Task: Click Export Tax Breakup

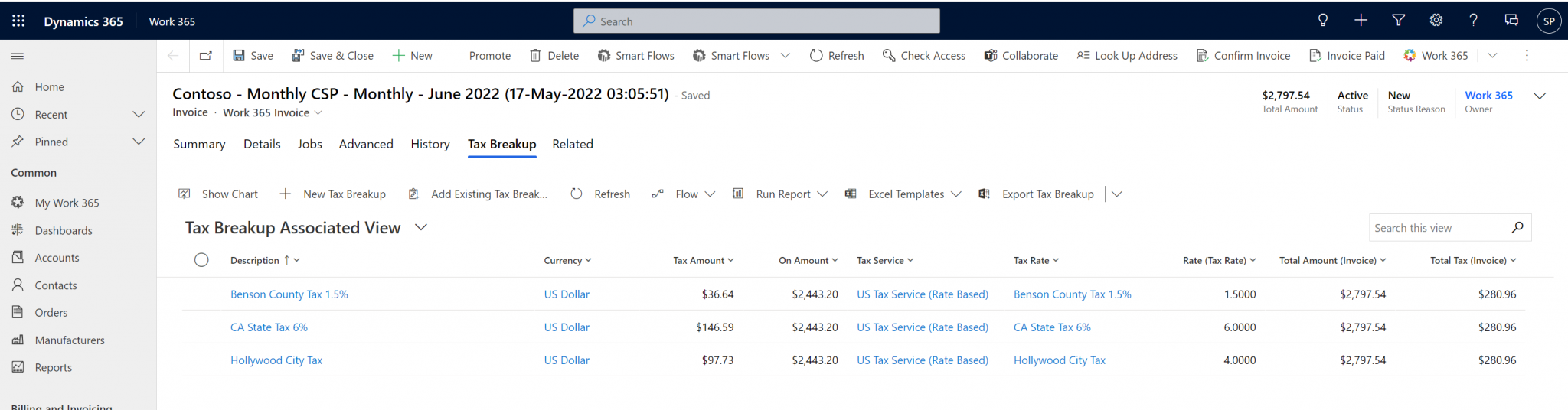Action: tap(1037, 194)
